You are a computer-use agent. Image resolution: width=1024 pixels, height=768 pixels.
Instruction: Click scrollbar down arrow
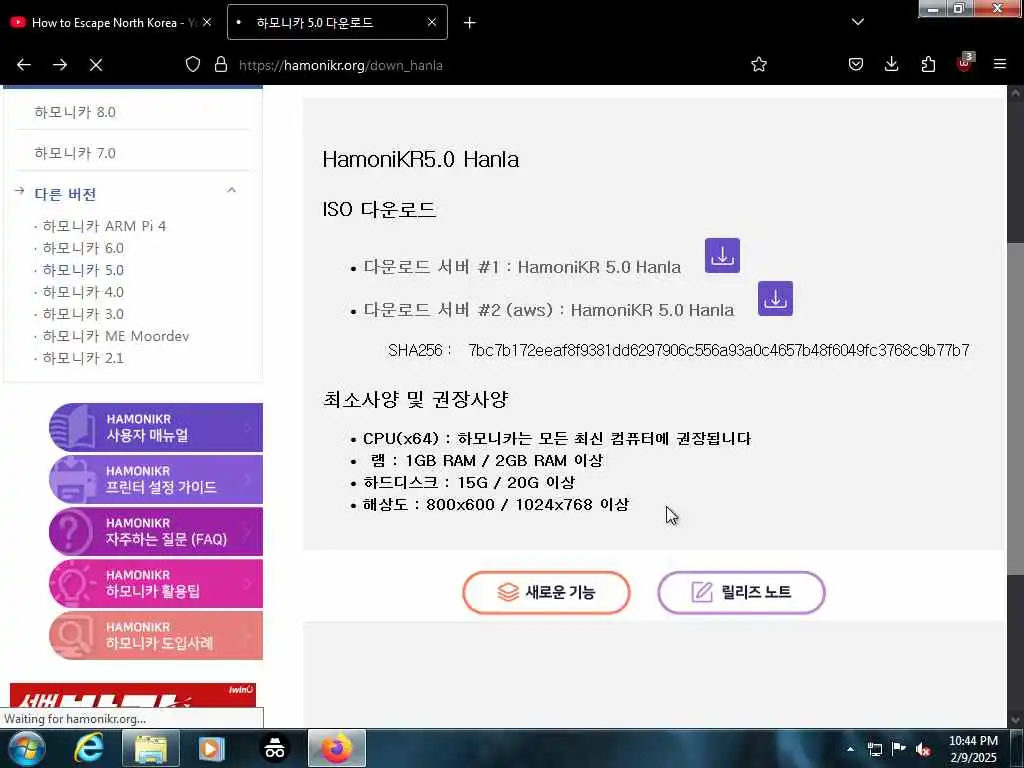coord(1015,720)
